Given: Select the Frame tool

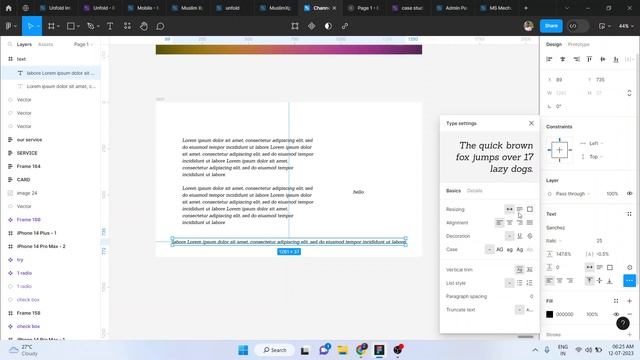Looking at the screenshot, I should point(51,26).
